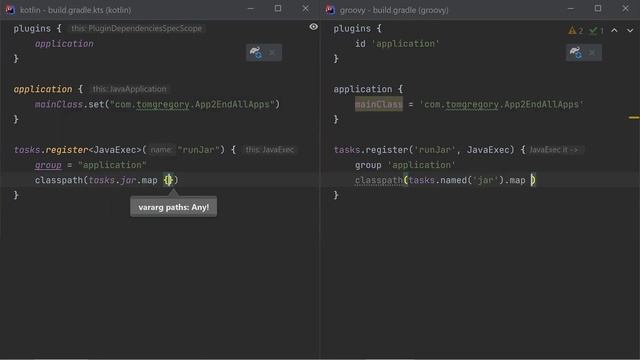Click kotlin window title 'build.gradle.kts'
Image resolution: width=640 pixels, height=360 pixels.
tap(75, 10)
